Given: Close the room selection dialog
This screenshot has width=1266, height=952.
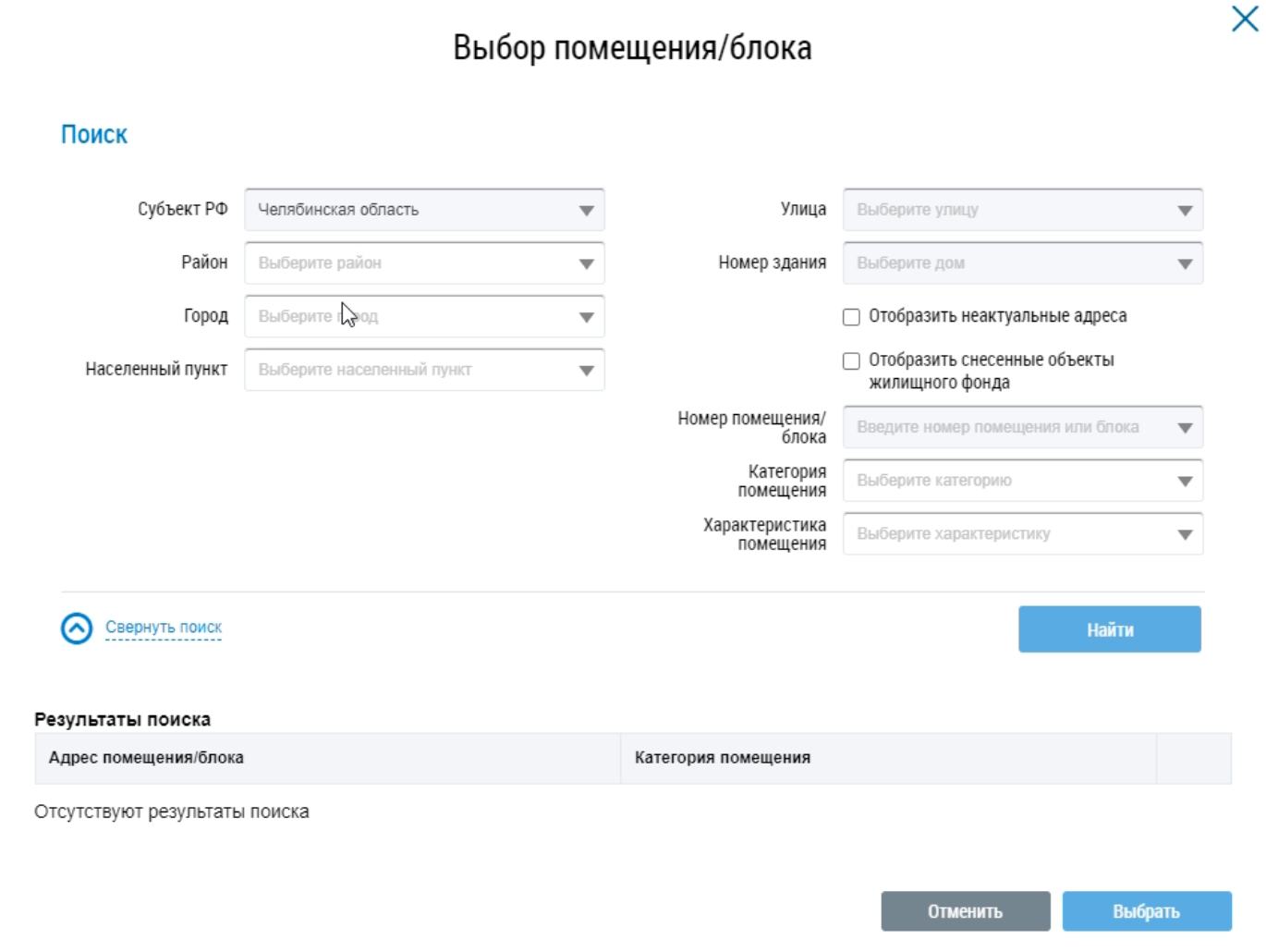Looking at the screenshot, I should point(1244,18).
